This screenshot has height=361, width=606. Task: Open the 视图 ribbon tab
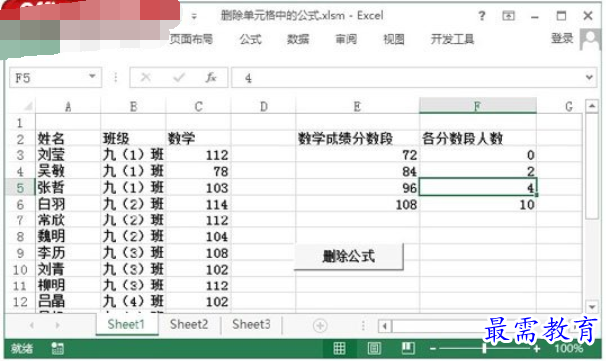tap(394, 39)
